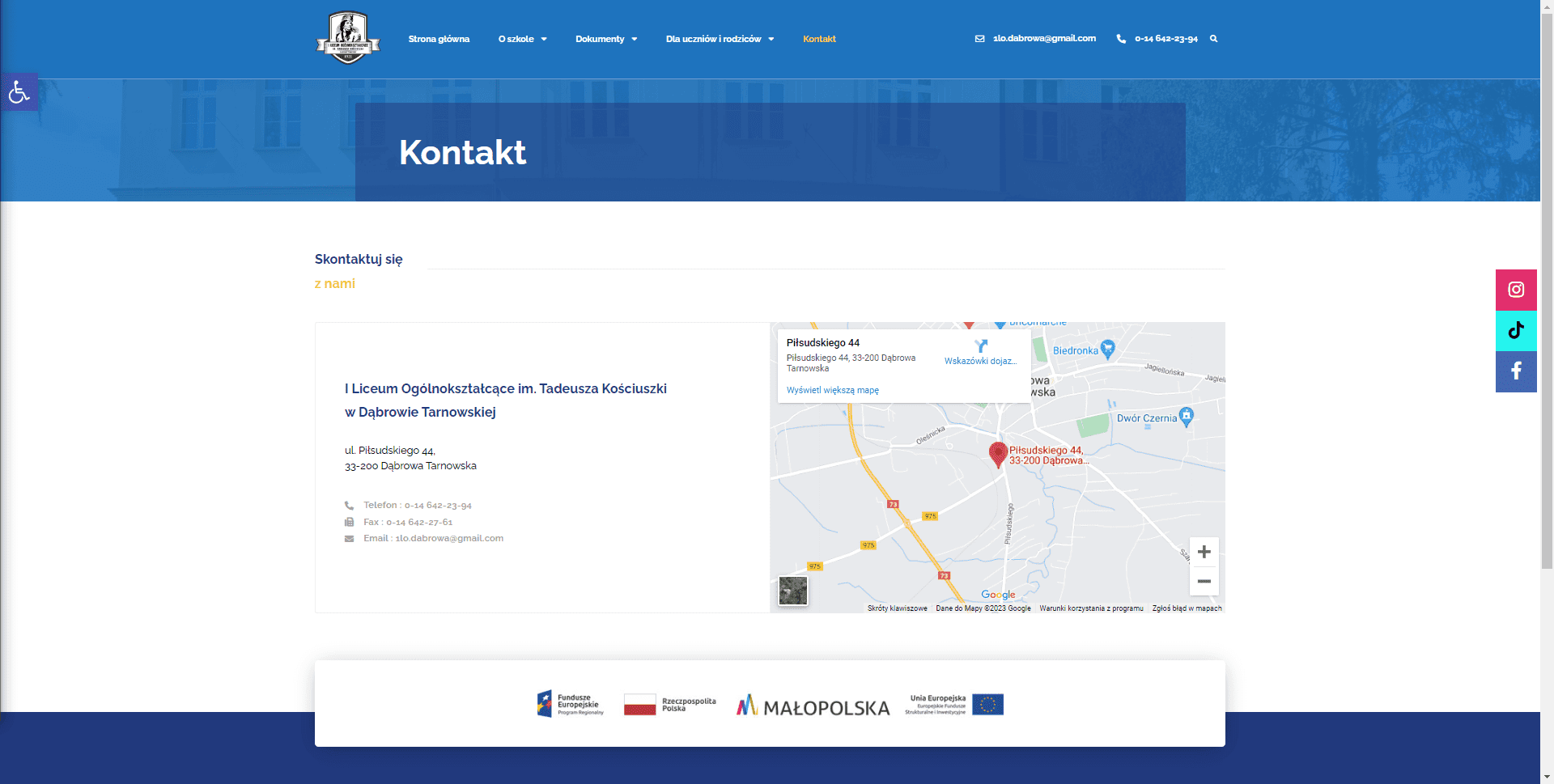Open the accessibility wheelchair widget
The height and width of the screenshot is (784, 1554).
pyautogui.click(x=19, y=92)
